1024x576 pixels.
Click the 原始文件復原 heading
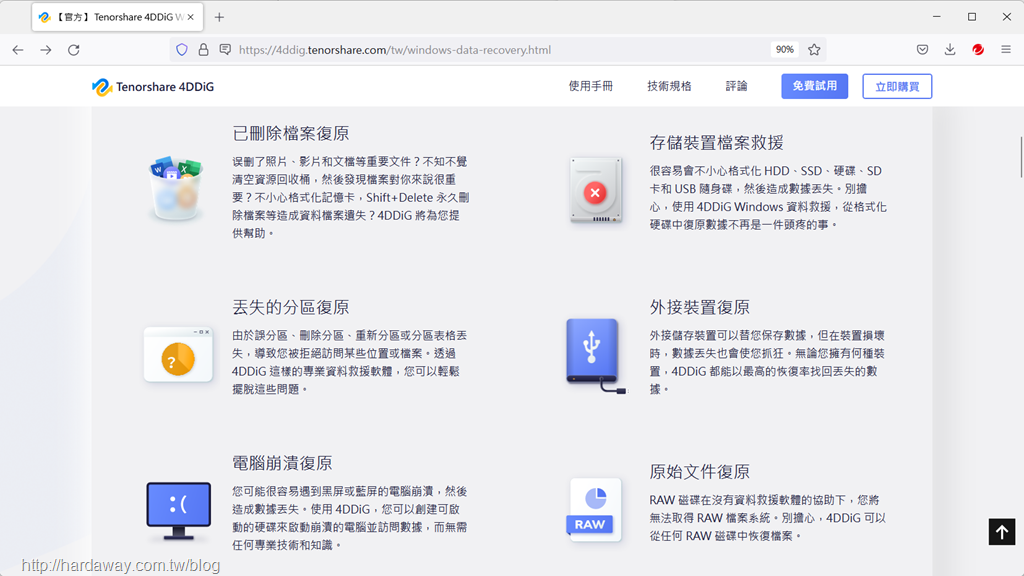point(699,472)
